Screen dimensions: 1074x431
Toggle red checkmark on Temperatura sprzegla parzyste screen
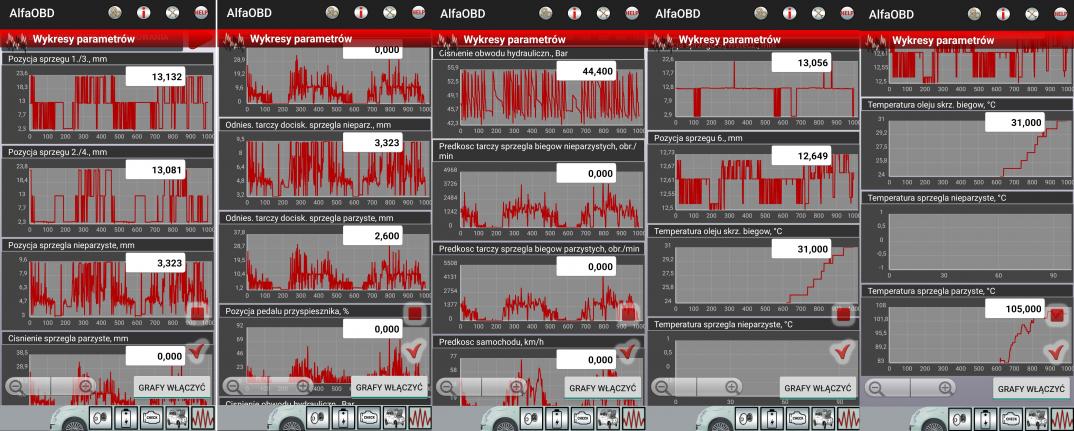point(1056,352)
